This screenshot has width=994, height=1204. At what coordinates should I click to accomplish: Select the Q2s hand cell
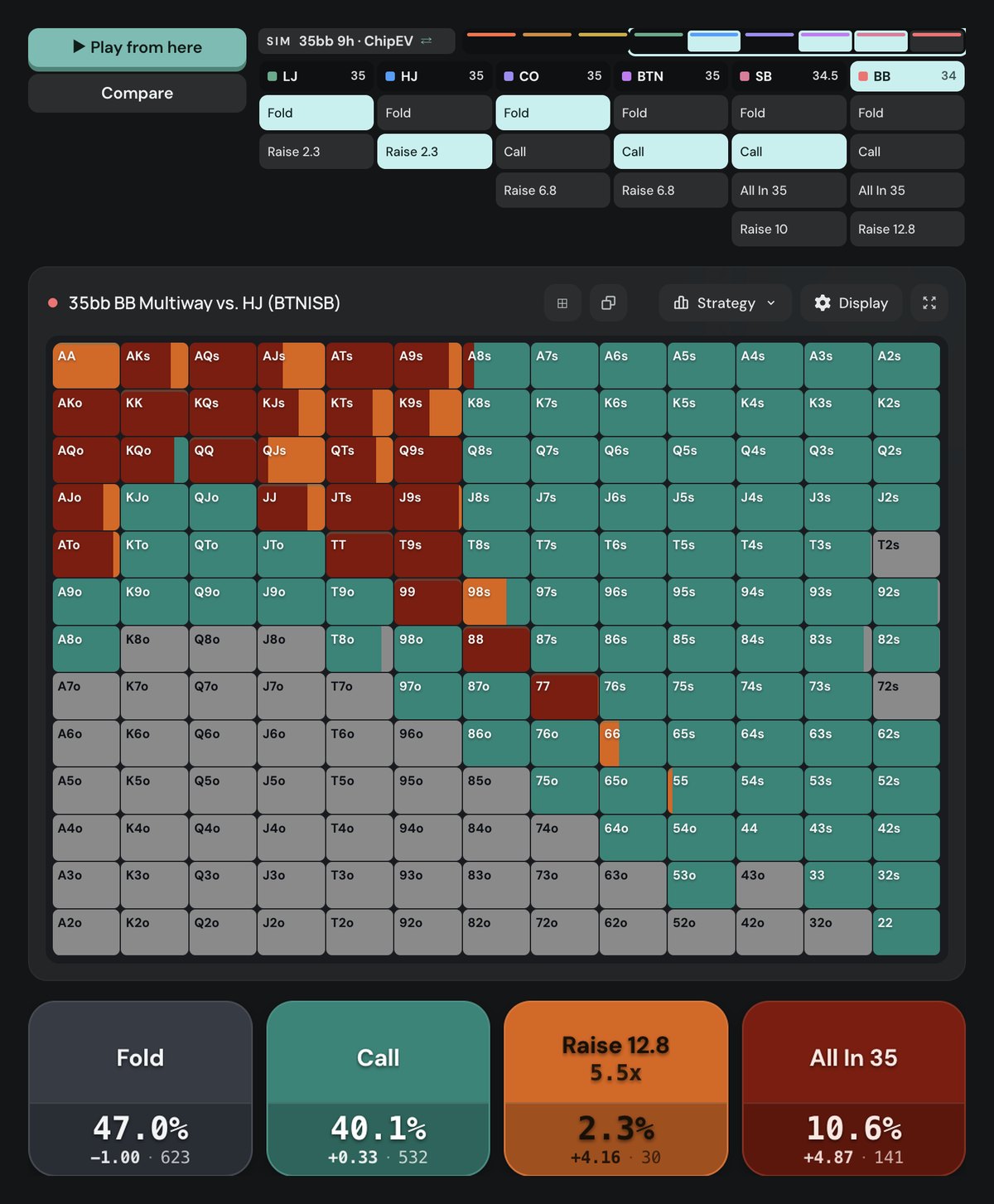pyautogui.click(x=906, y=460)
